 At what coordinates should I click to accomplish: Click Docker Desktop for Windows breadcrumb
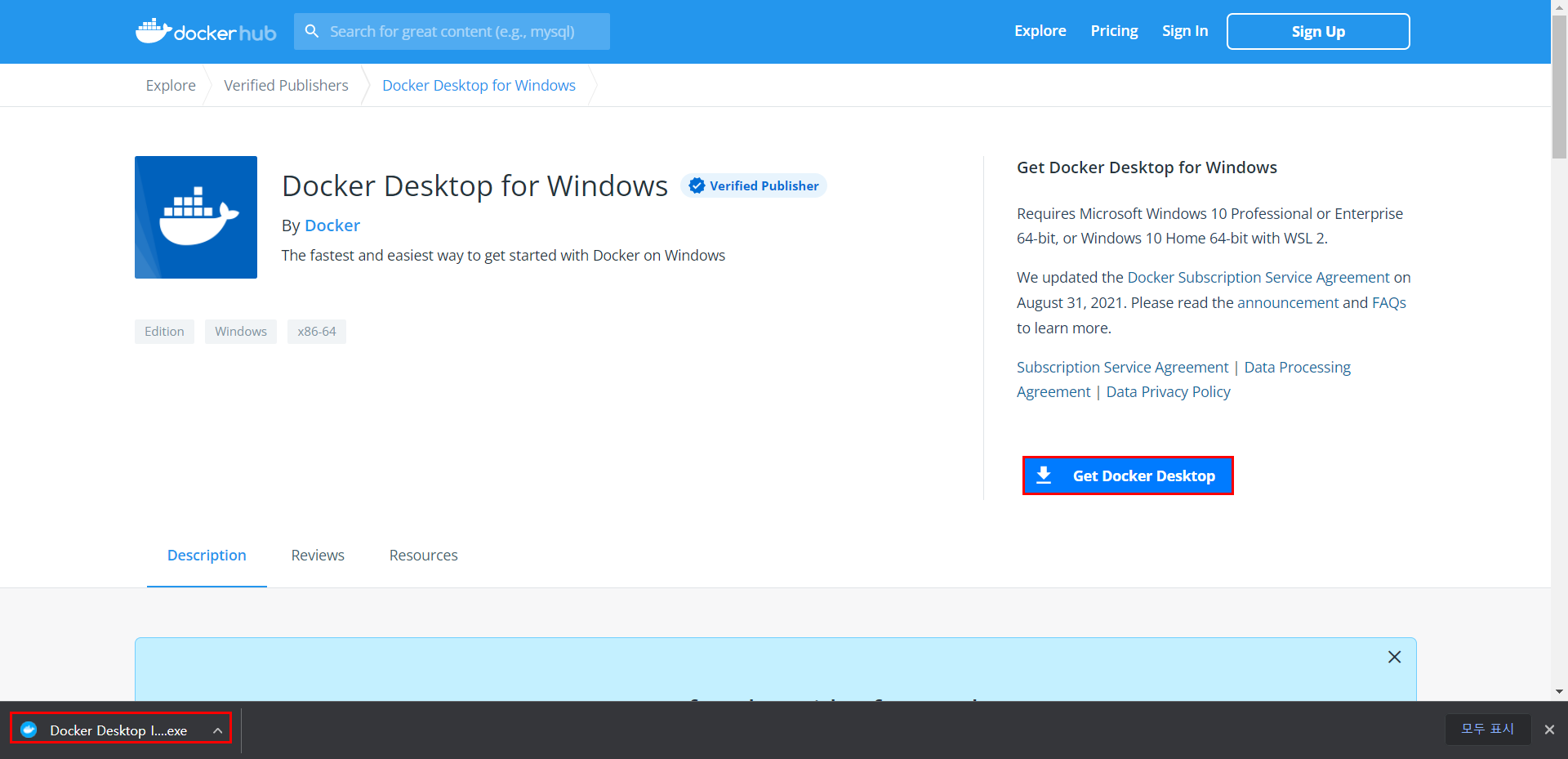[479, 85]
